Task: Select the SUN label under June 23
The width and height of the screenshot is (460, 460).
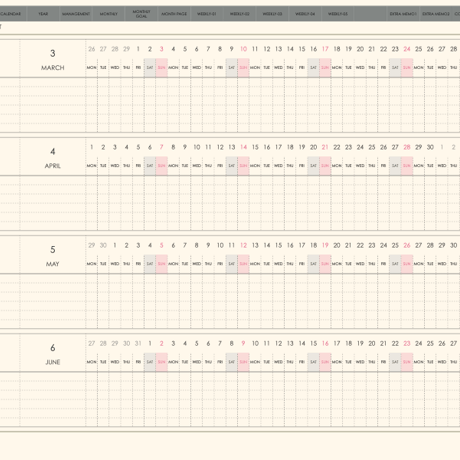Action: (407, 362)
